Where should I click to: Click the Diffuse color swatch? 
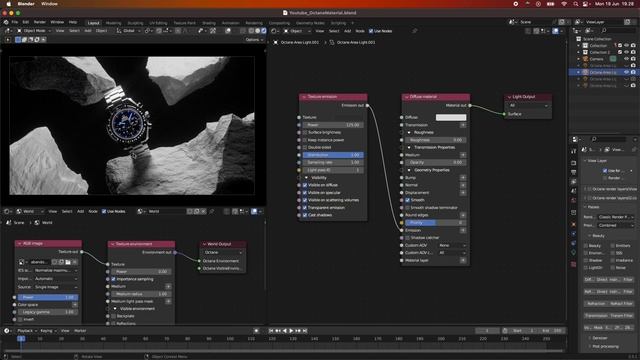(x=451, y=118)
